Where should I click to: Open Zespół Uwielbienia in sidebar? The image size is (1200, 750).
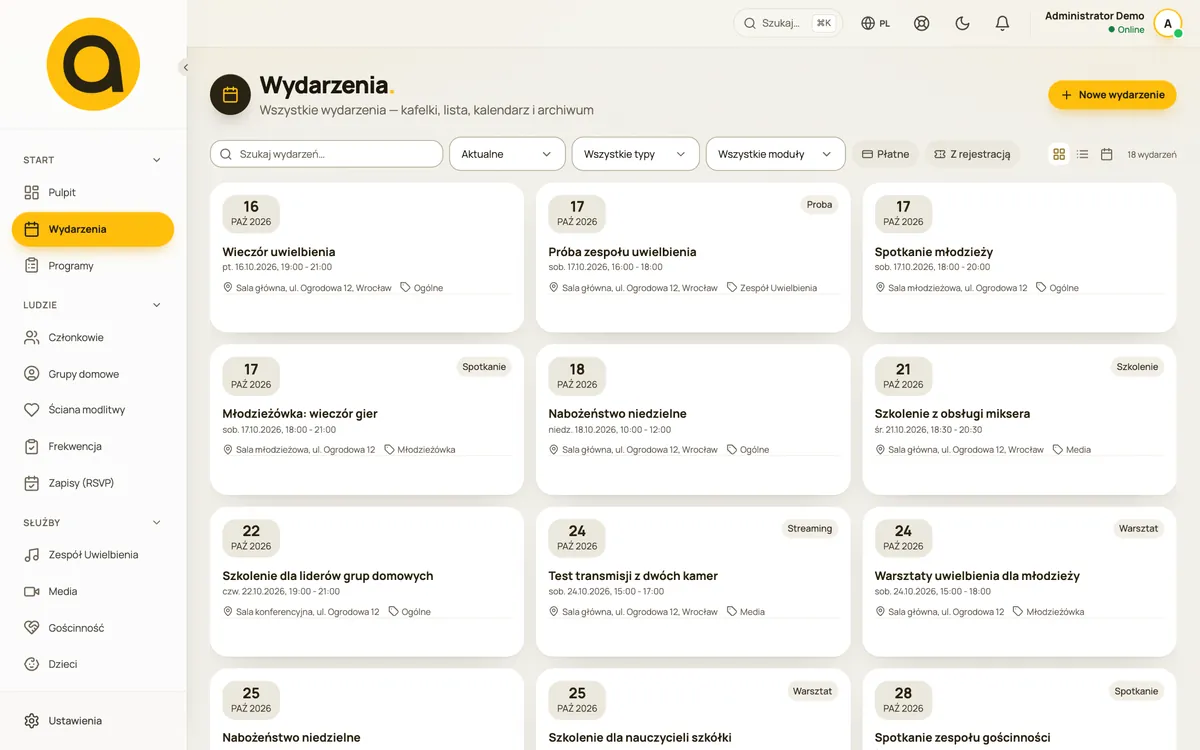click(93, 555)
